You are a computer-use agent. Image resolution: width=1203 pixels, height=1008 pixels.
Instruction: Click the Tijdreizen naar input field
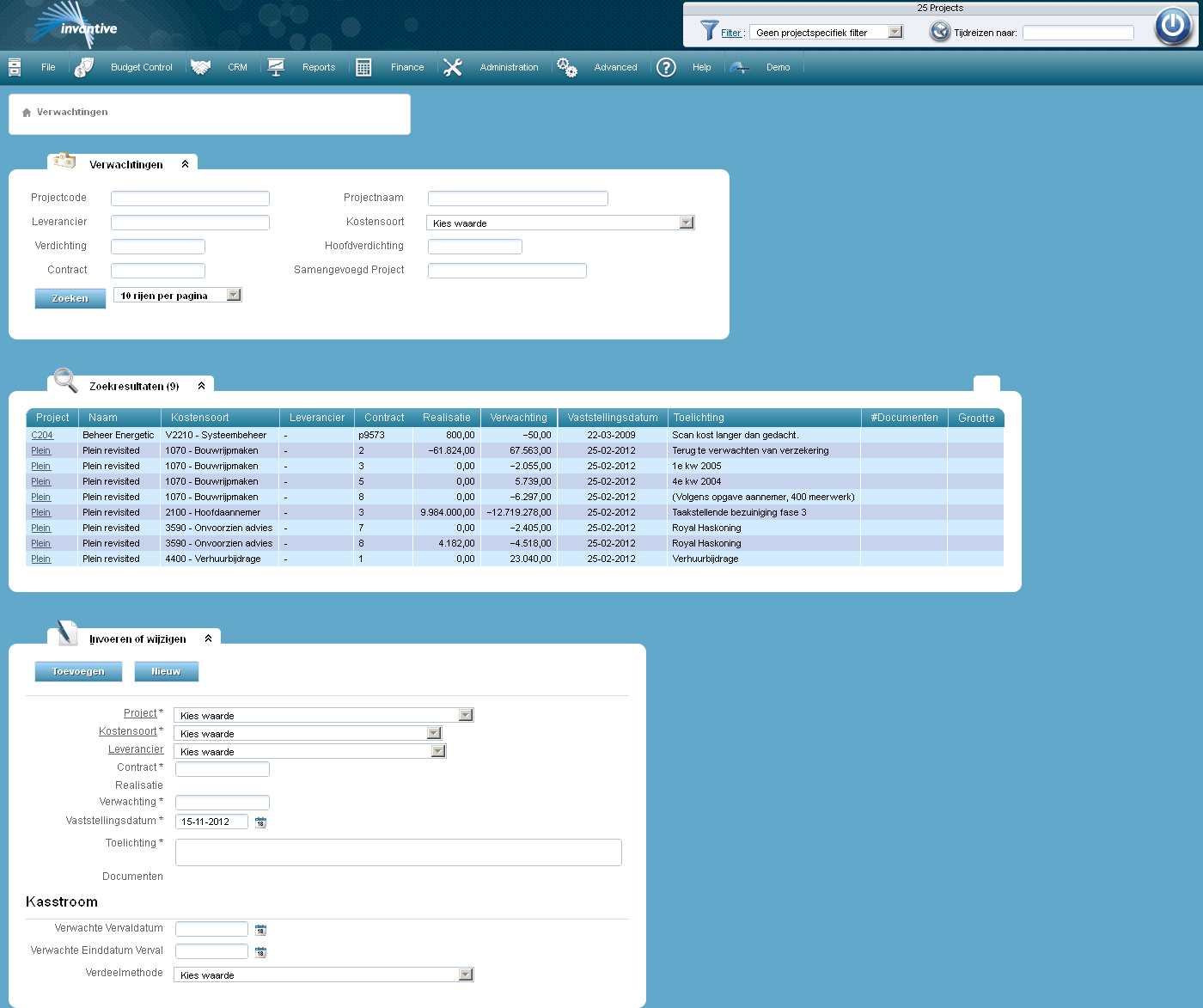[x=1078, y=33]
